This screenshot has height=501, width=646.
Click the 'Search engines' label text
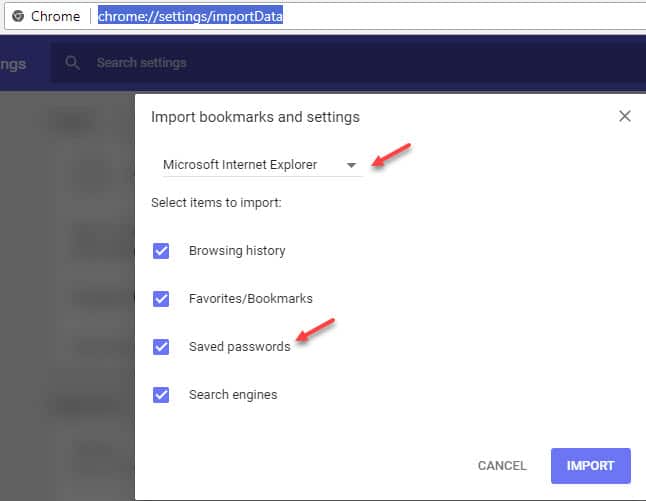(x=233, y=395)
